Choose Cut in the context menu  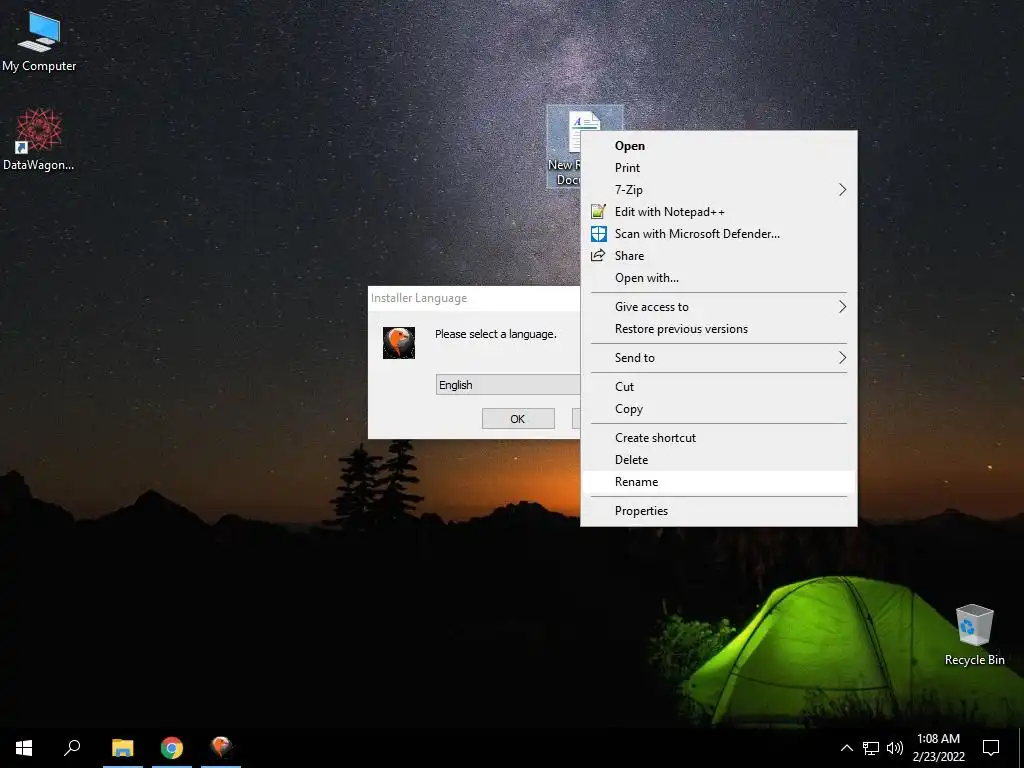pyautogui.click(x=718, y=387)
